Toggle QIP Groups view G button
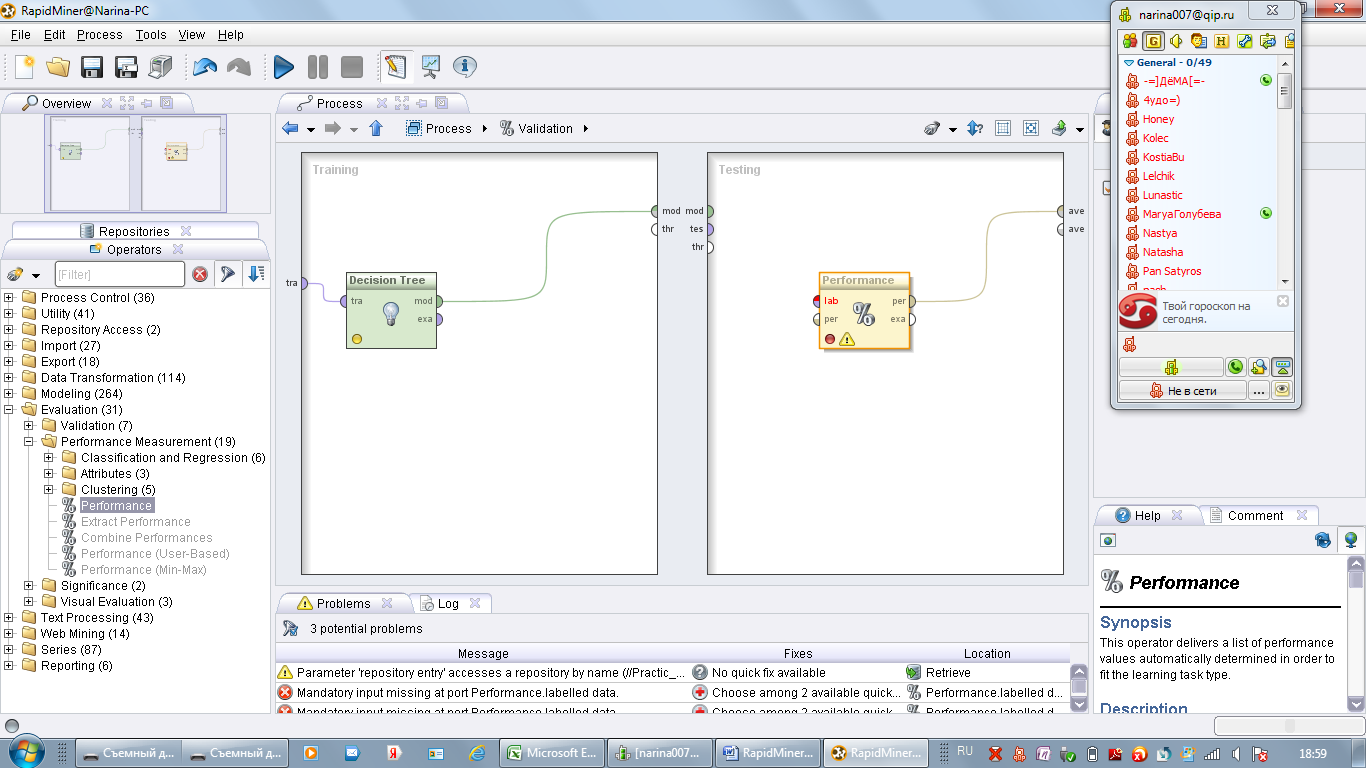The width and height of the screenshot is (1366, 768). 1153,41
